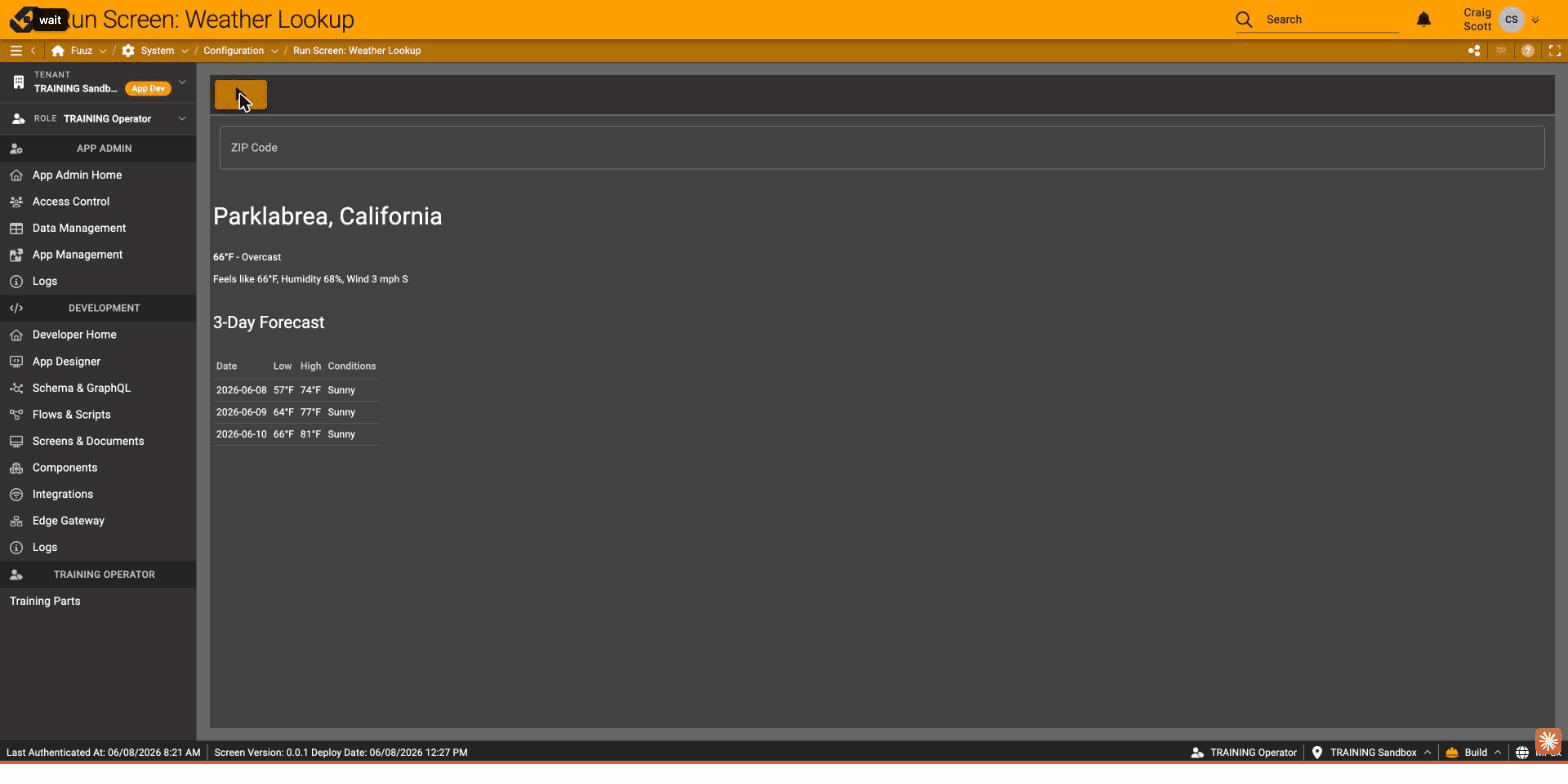Click Schema & GraphQL icon
Viewport: 1568px width, 784px height.
point(16,388)
